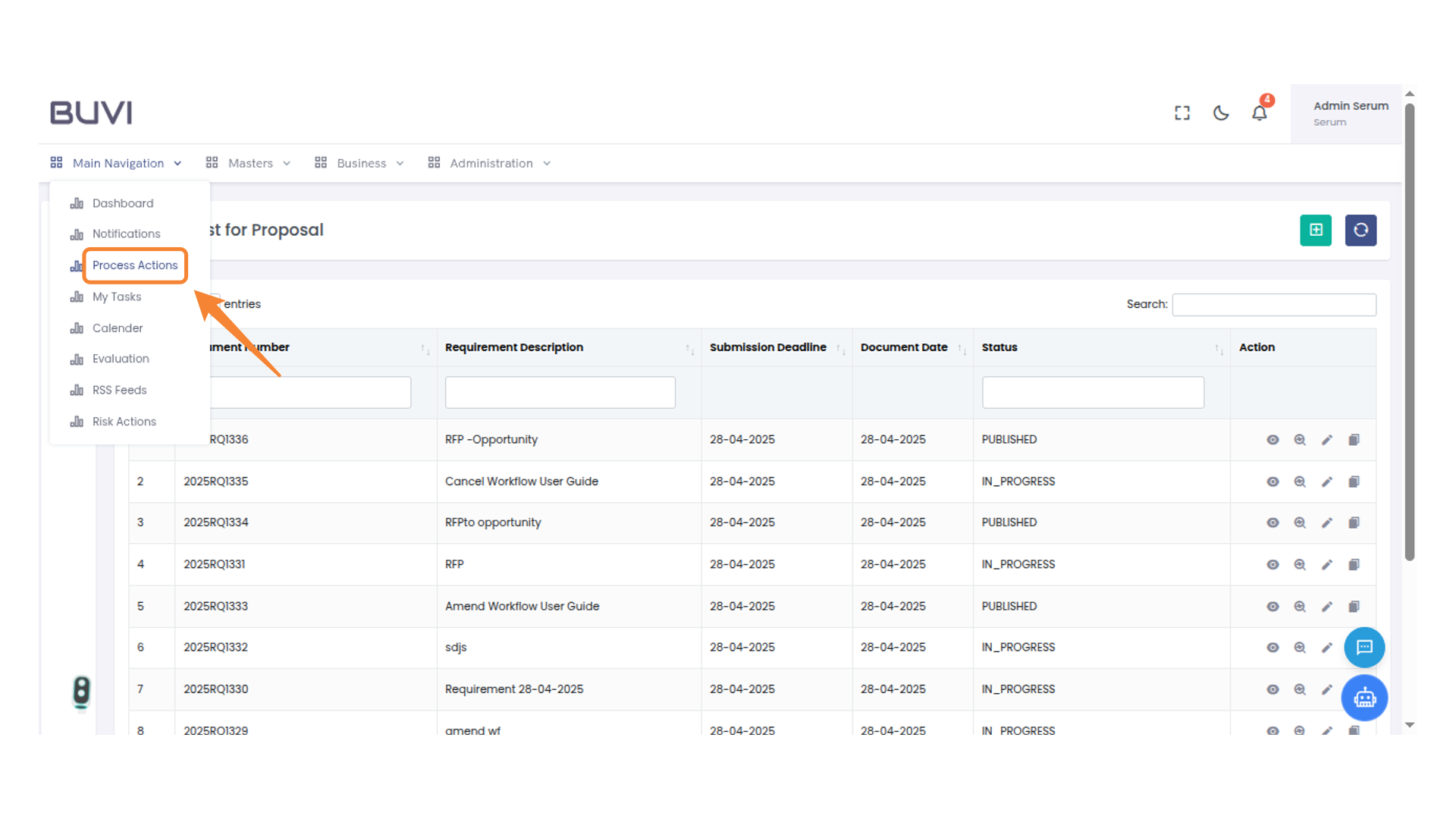Viewport: 1456px width, 819px height.
Task: Go to My Tasks in the sidebar
Action: pyautogui.click(x=116, y=297)
